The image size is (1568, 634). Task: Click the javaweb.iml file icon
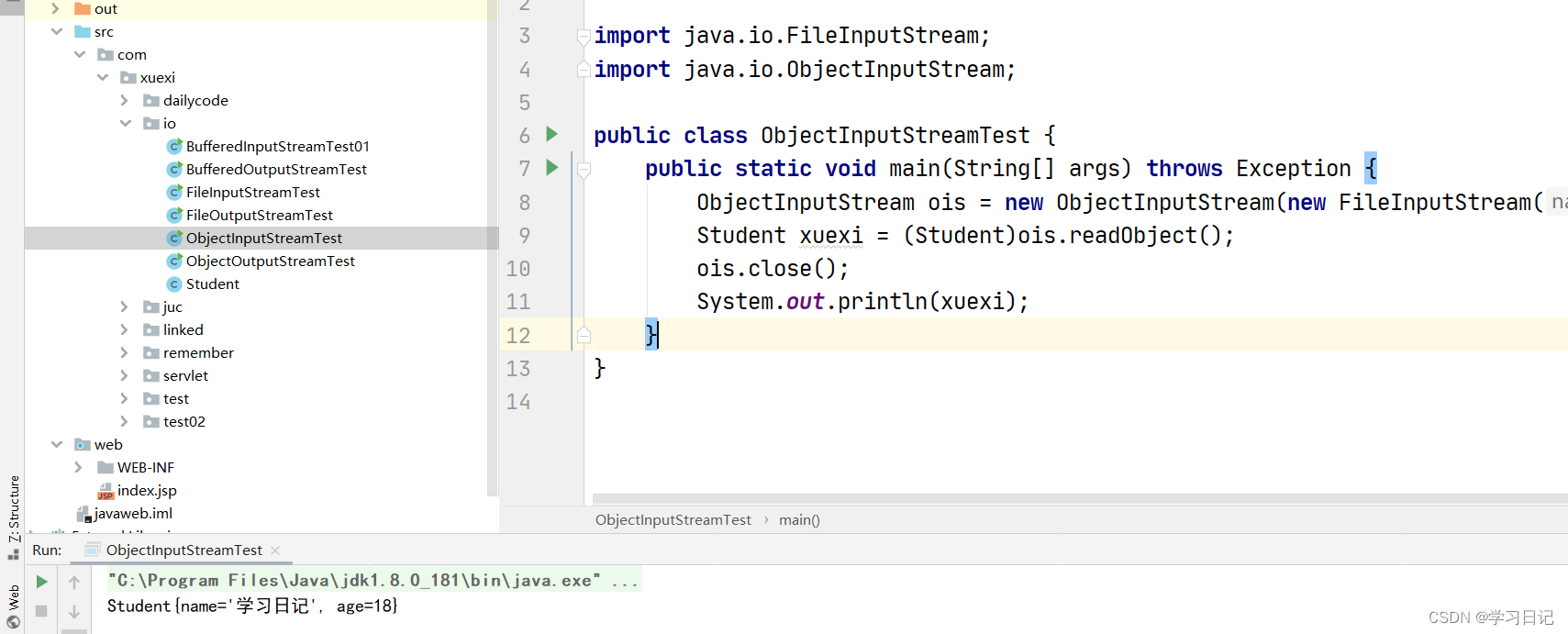click(x=83, y=514)
